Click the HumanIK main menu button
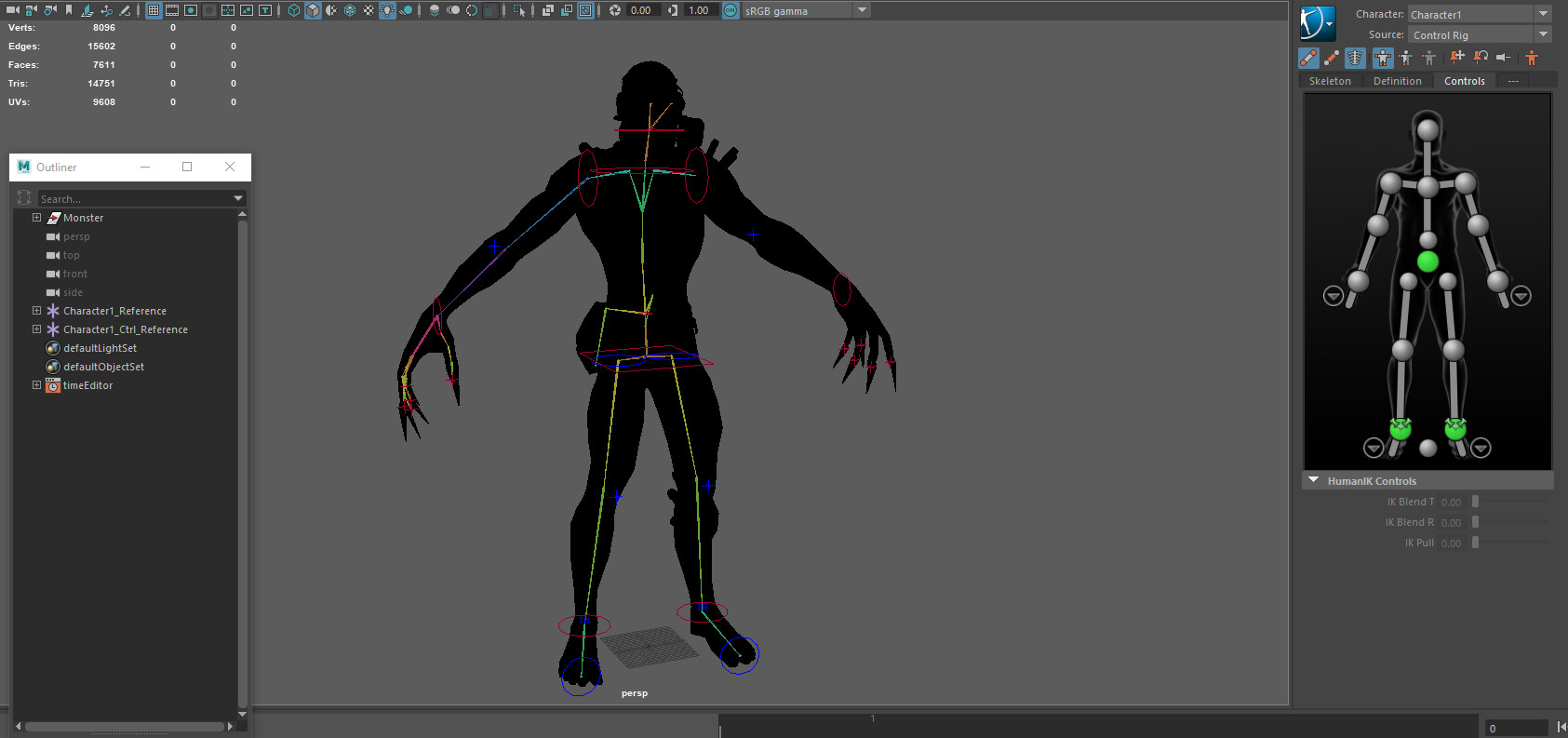This screenshot has height=738, width=1568. pos(1317,23)
